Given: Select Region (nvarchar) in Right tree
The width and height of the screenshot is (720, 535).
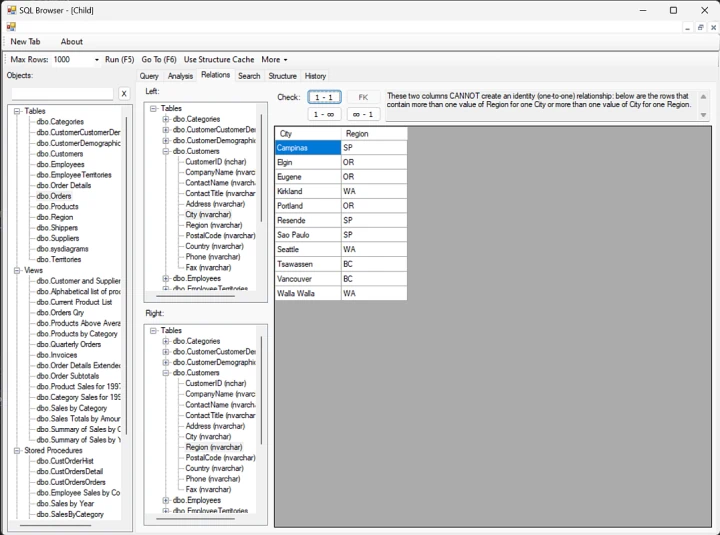Looking at the screenshot, I should 214,447.
